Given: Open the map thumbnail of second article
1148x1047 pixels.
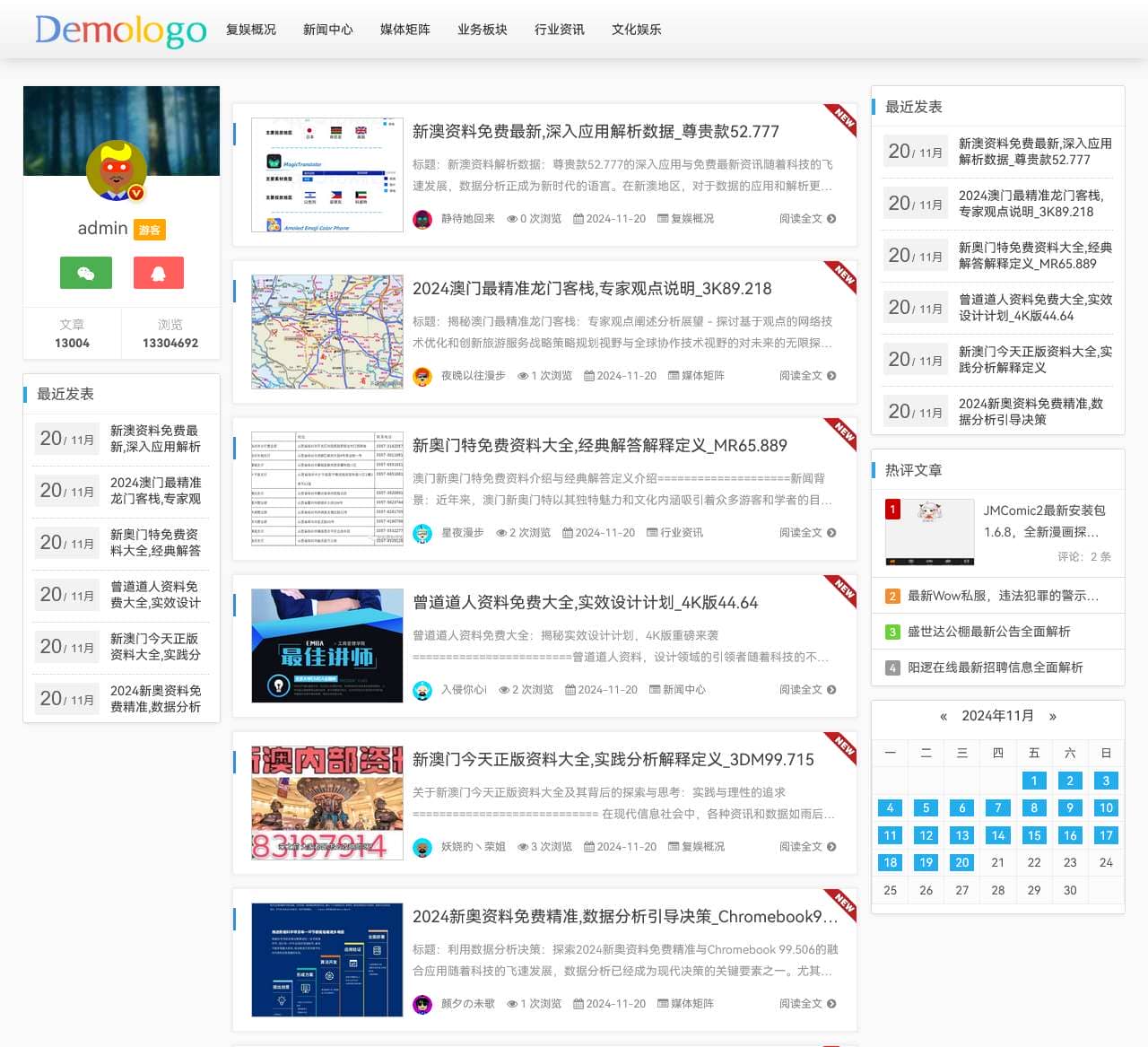Looking at the screenshot, I should click(x=327, y=332).
